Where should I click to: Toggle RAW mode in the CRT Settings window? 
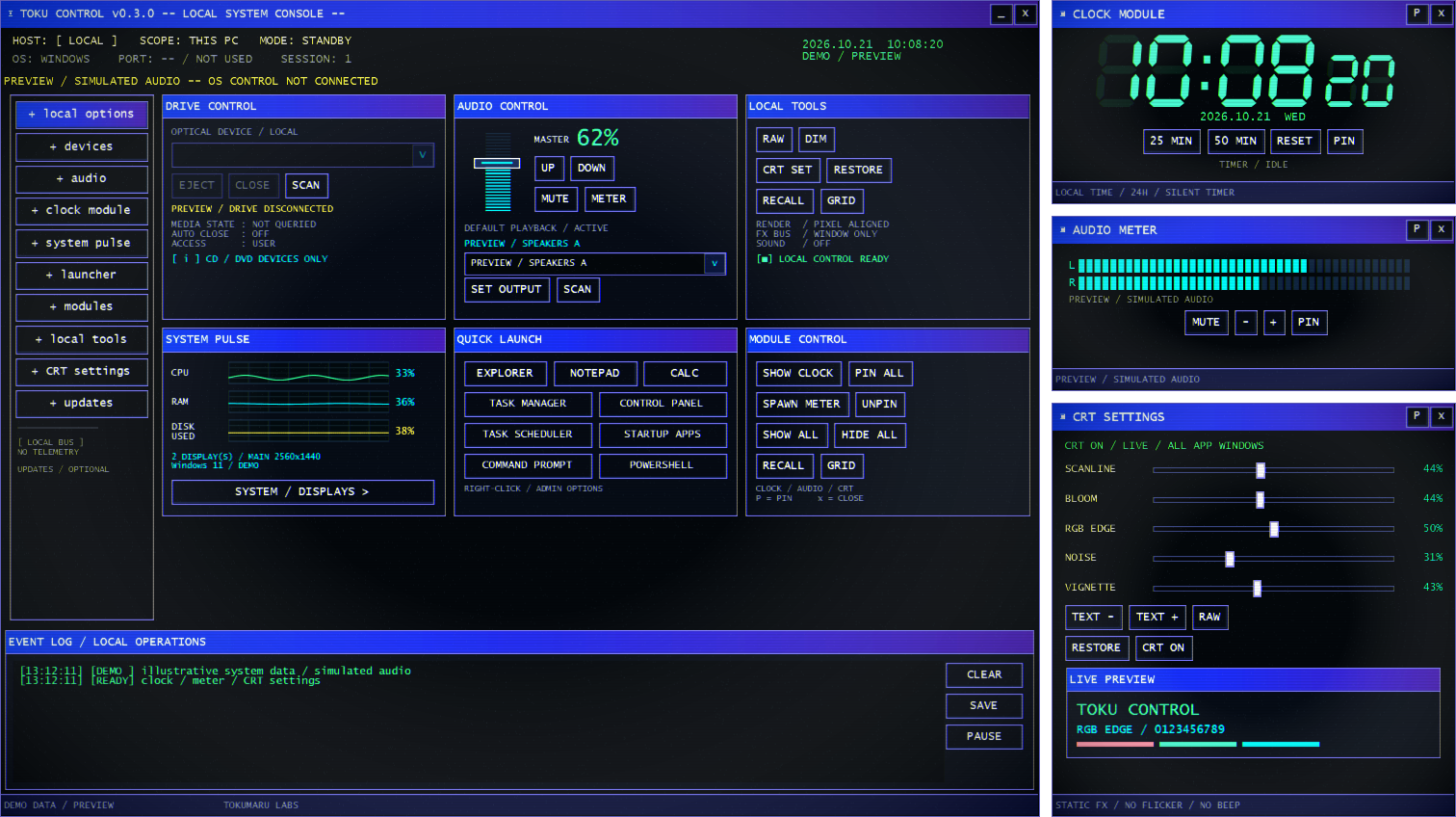1209,618
